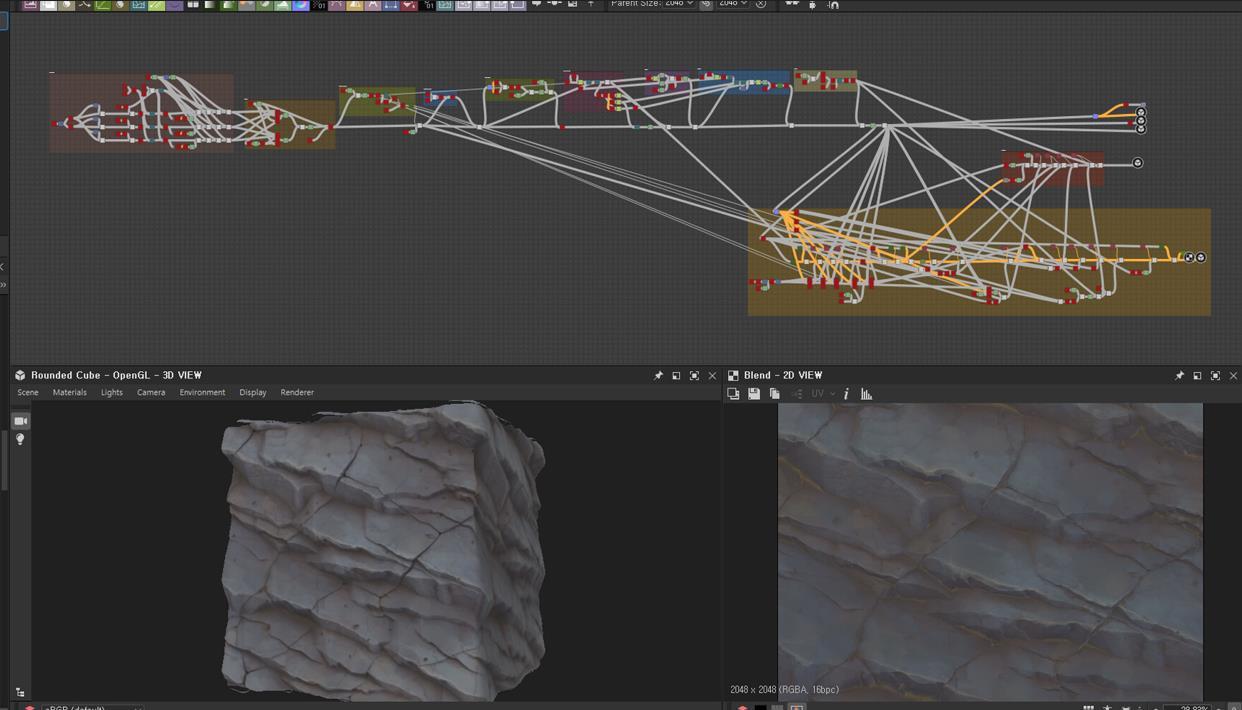Open the Camera menu in 3D view

point(151,393)
